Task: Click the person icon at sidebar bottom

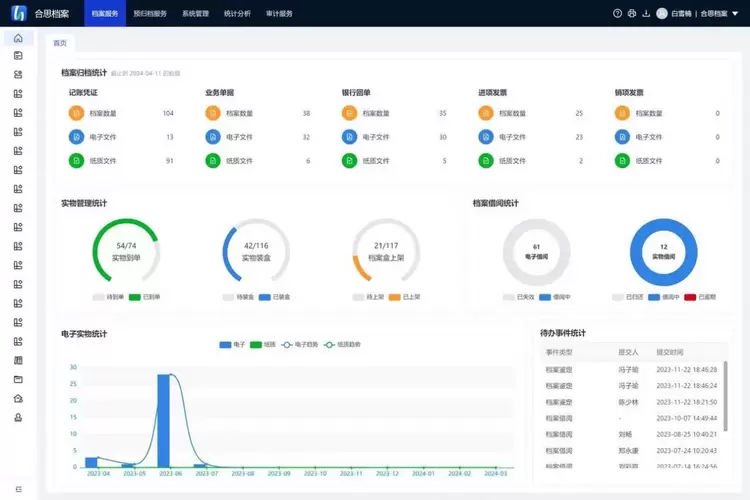Action: pyautogui.click(x=18, y=417)
